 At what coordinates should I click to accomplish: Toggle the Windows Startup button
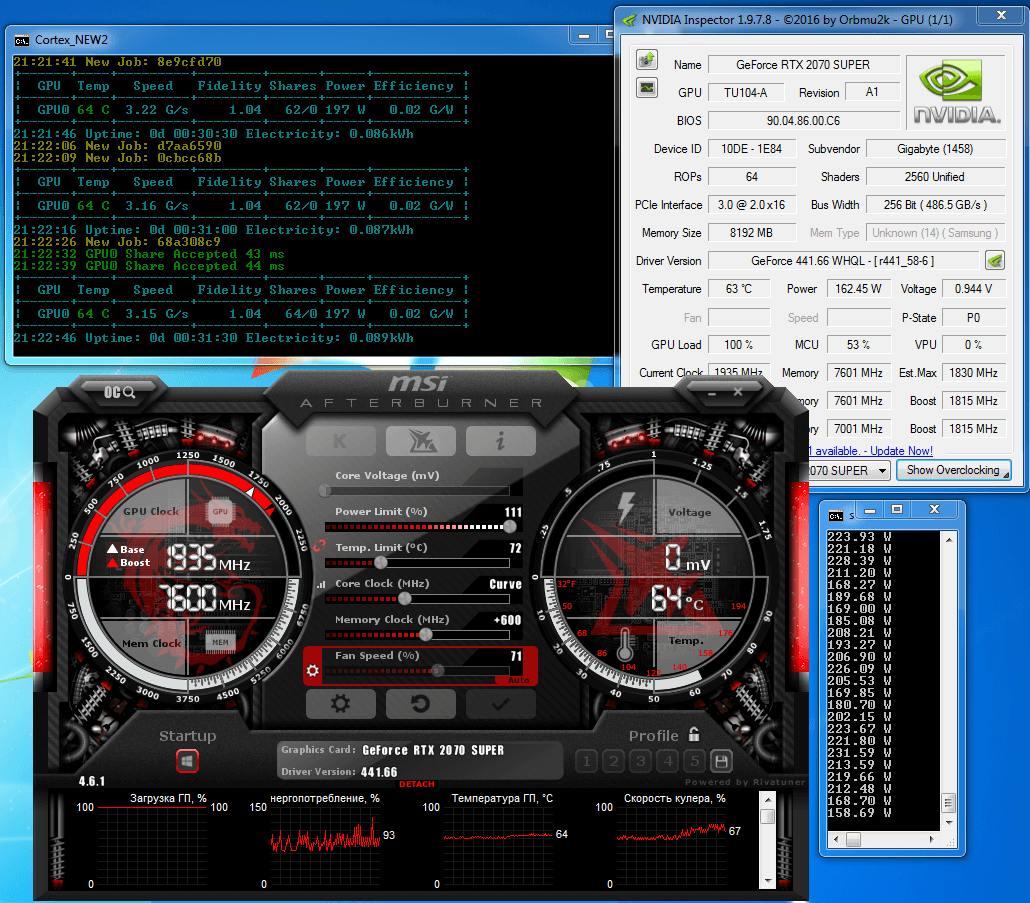point(187,762)
